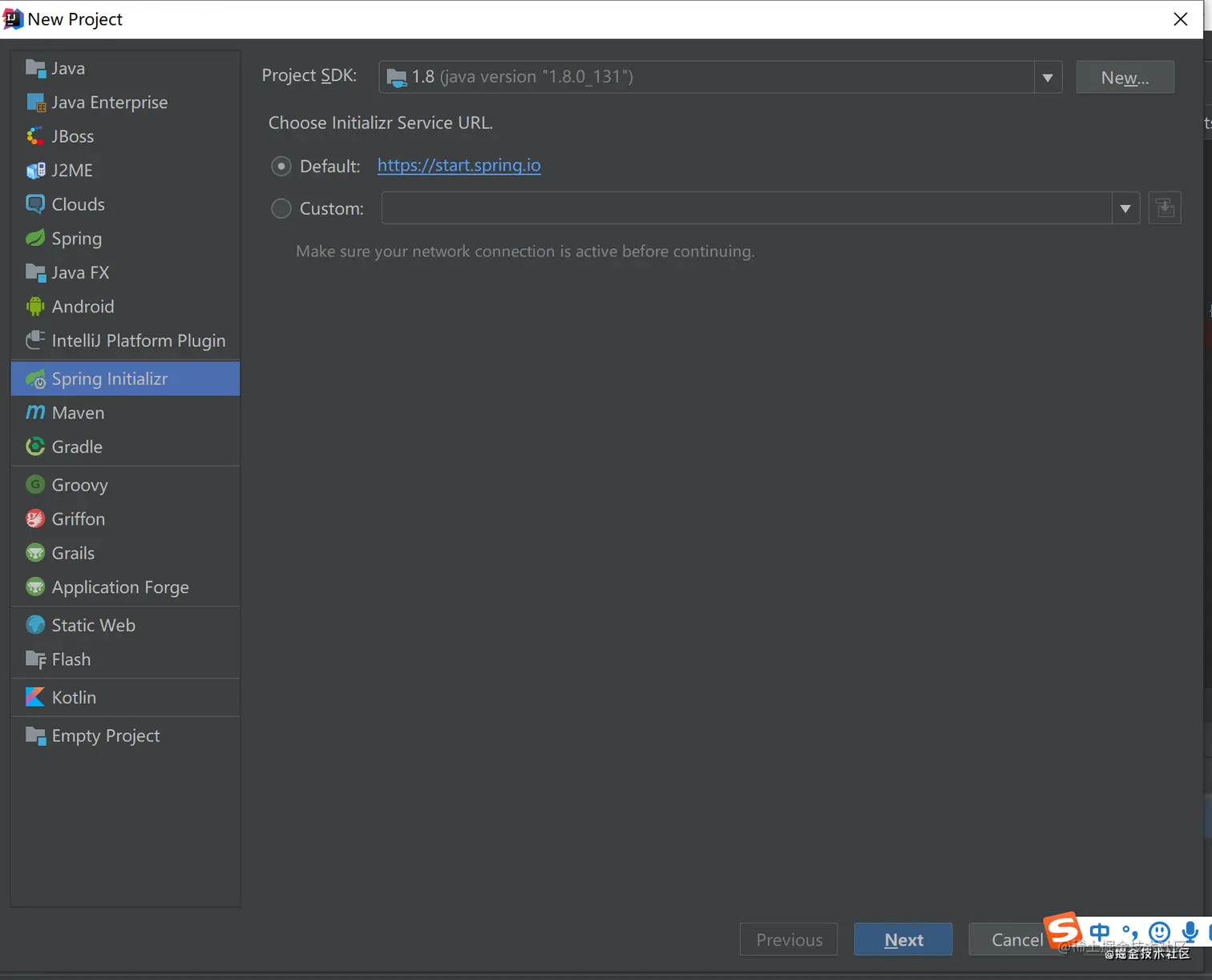Select the Custom service URL radio button

(x=281, y=208)
